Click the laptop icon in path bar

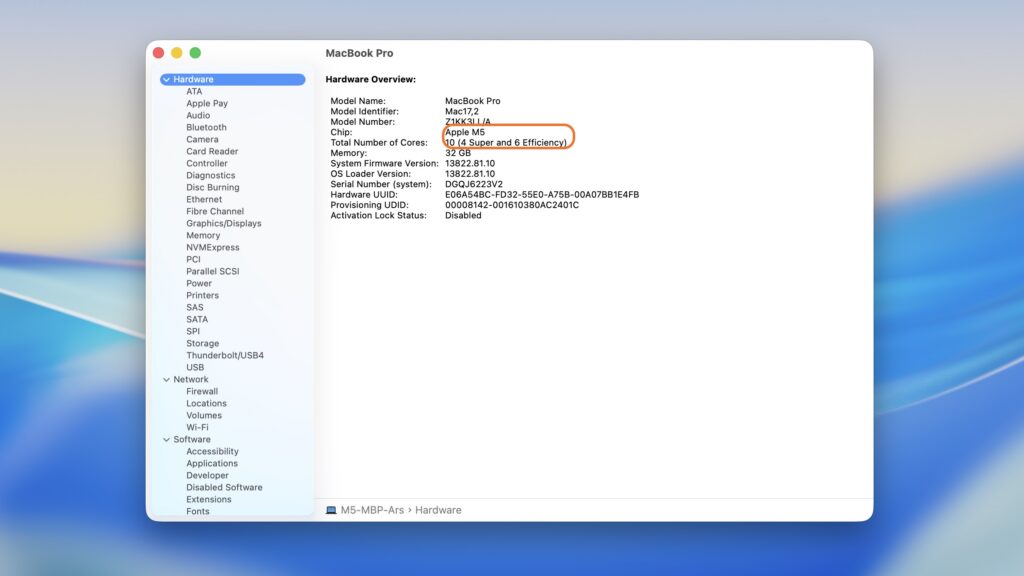click(x=331, y=510)
